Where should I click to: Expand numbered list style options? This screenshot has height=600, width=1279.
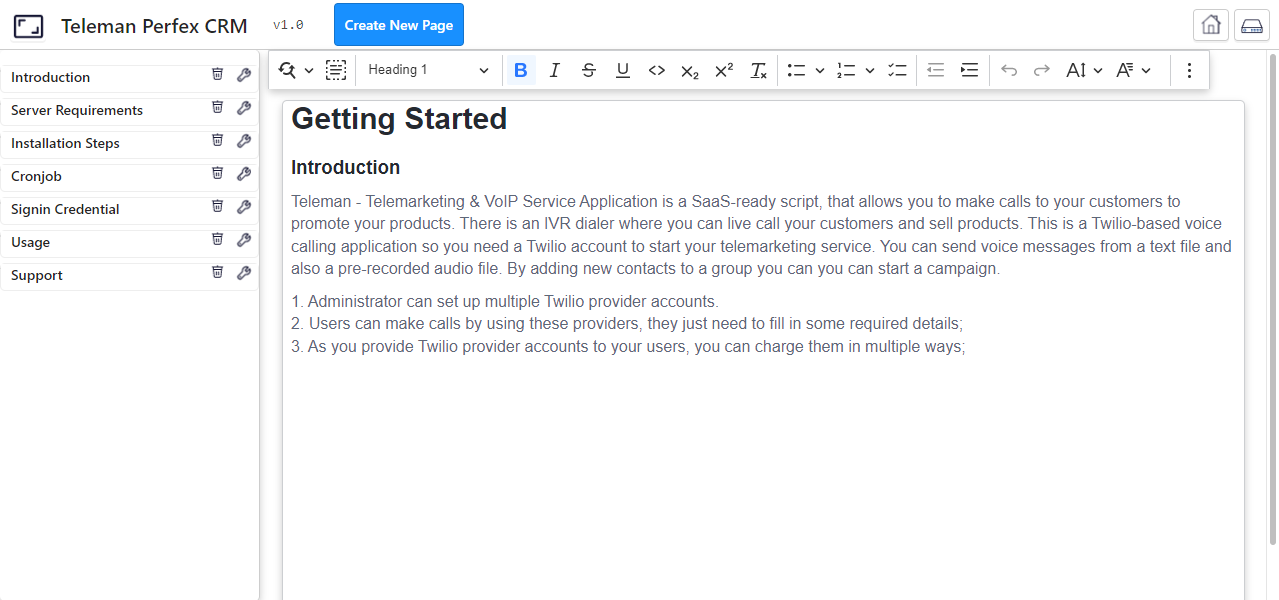click(870, 70)
